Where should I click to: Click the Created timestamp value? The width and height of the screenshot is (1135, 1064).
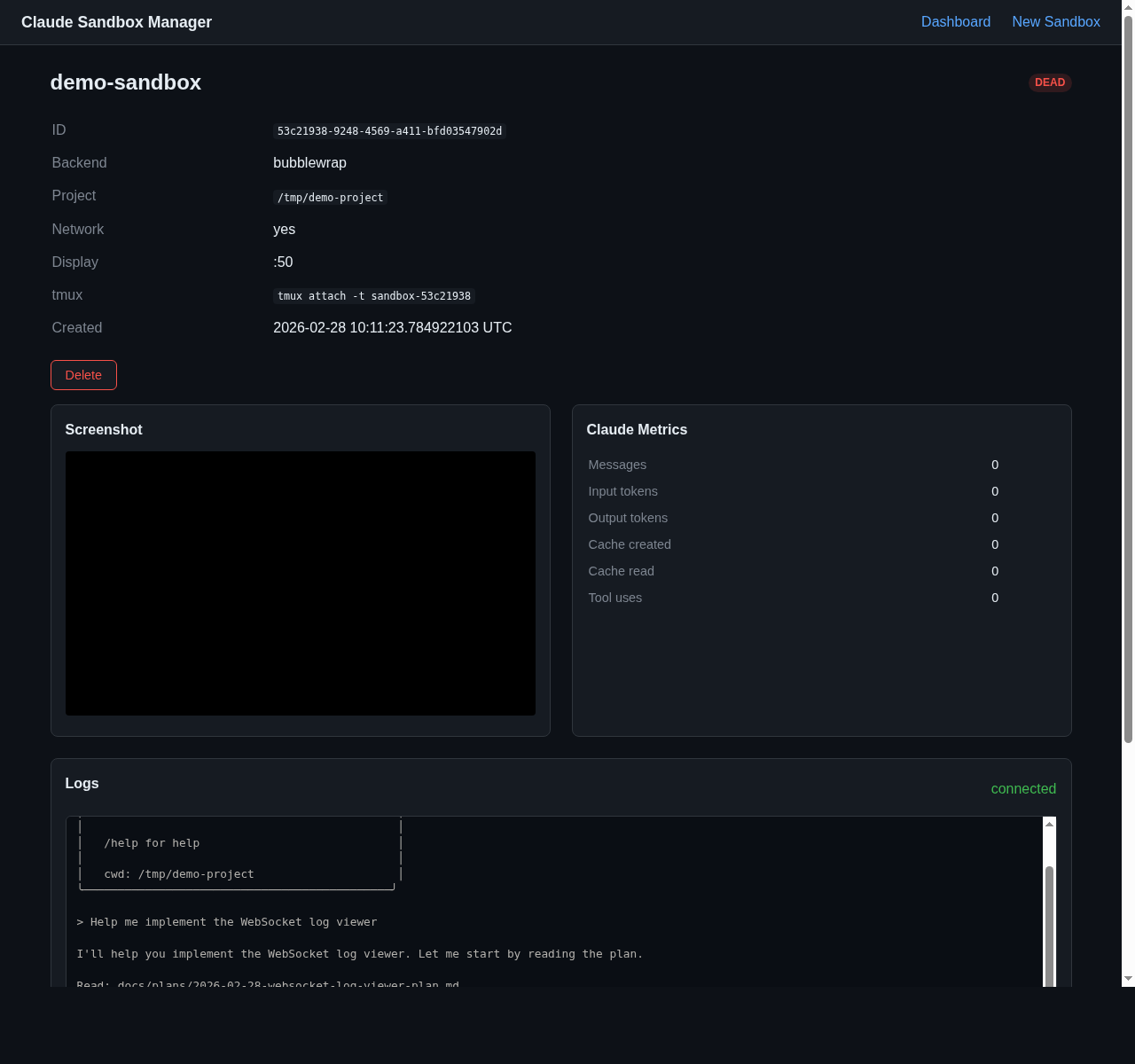click(x=392, y=327)
